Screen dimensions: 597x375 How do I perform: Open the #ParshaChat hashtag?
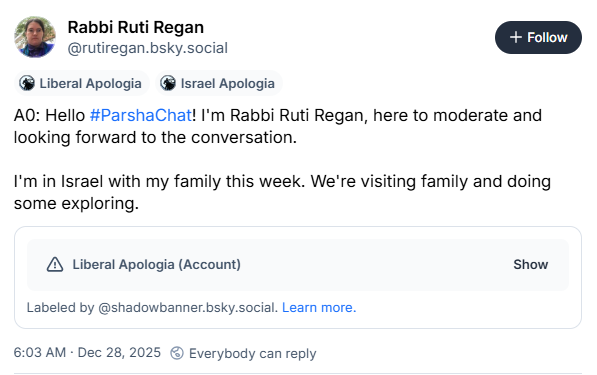(141, 115)
